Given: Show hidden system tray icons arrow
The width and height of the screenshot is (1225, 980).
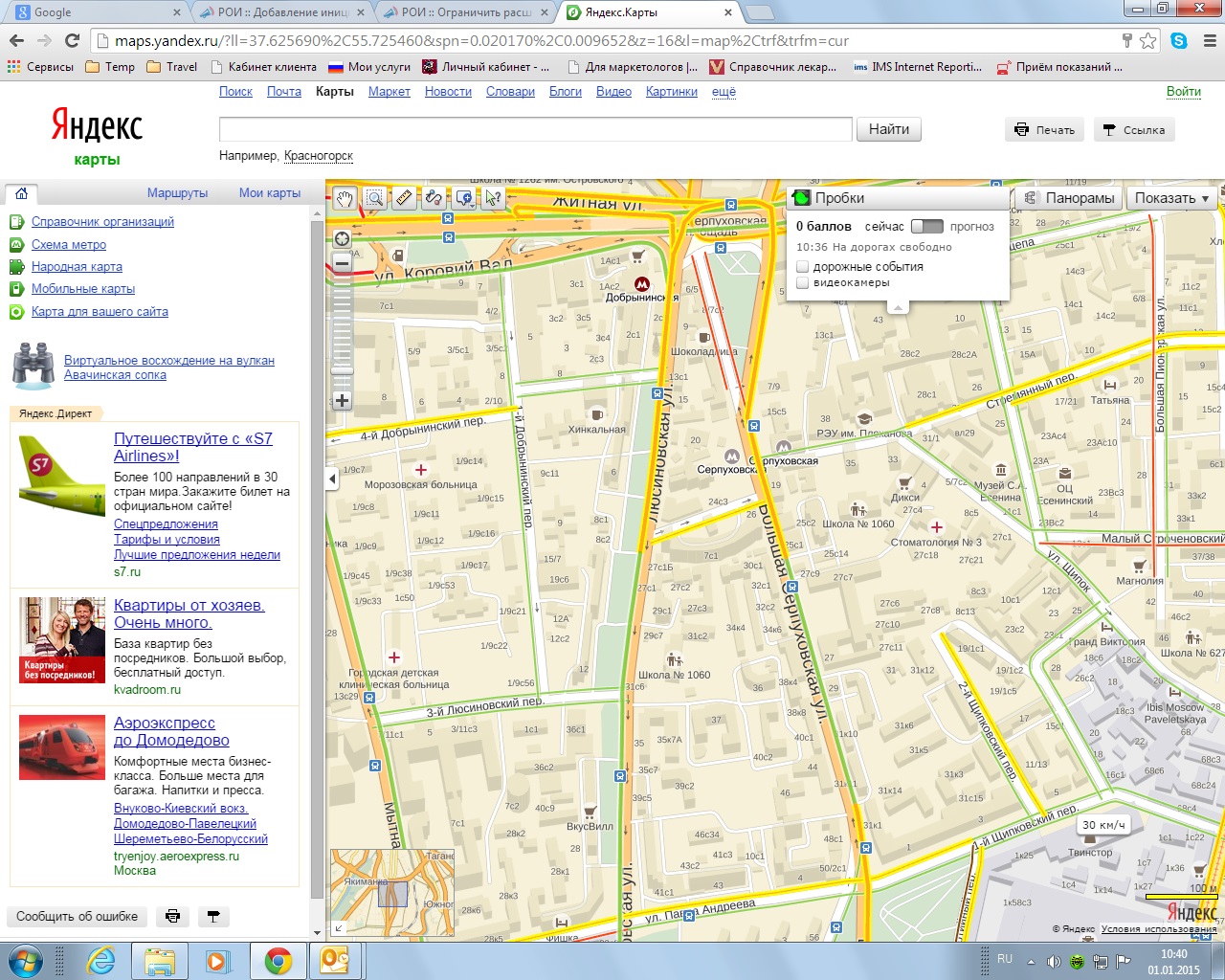Looking at the screenshot, I should click(1031, 961).
